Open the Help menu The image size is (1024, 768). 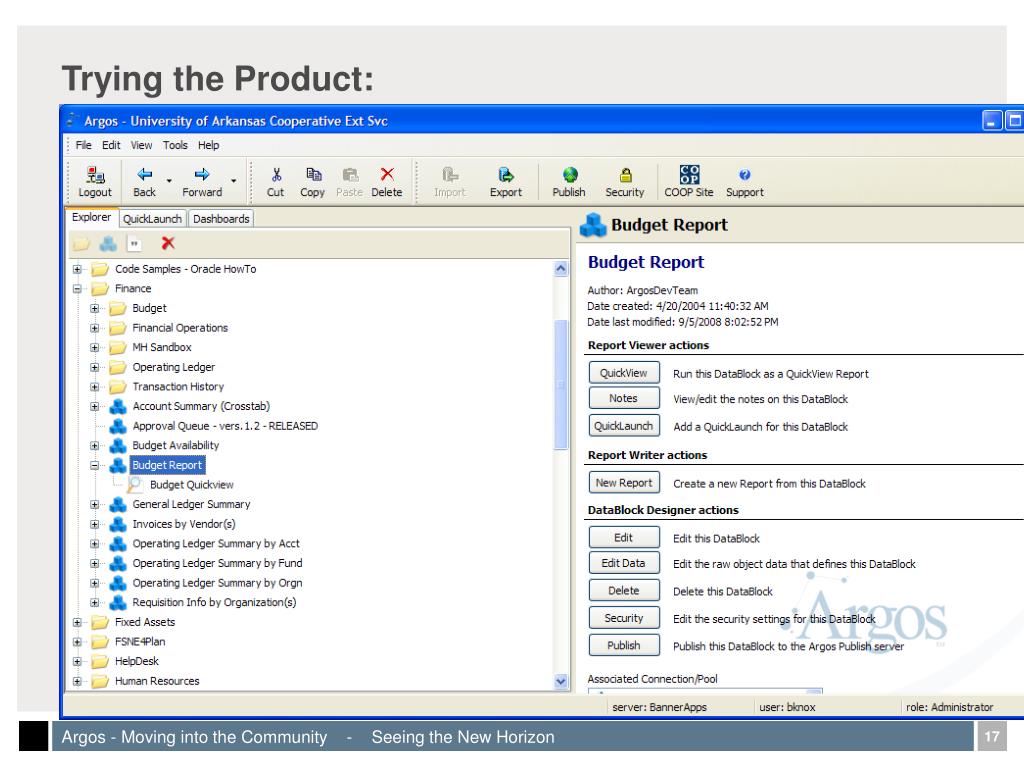[x=208, y=145]
